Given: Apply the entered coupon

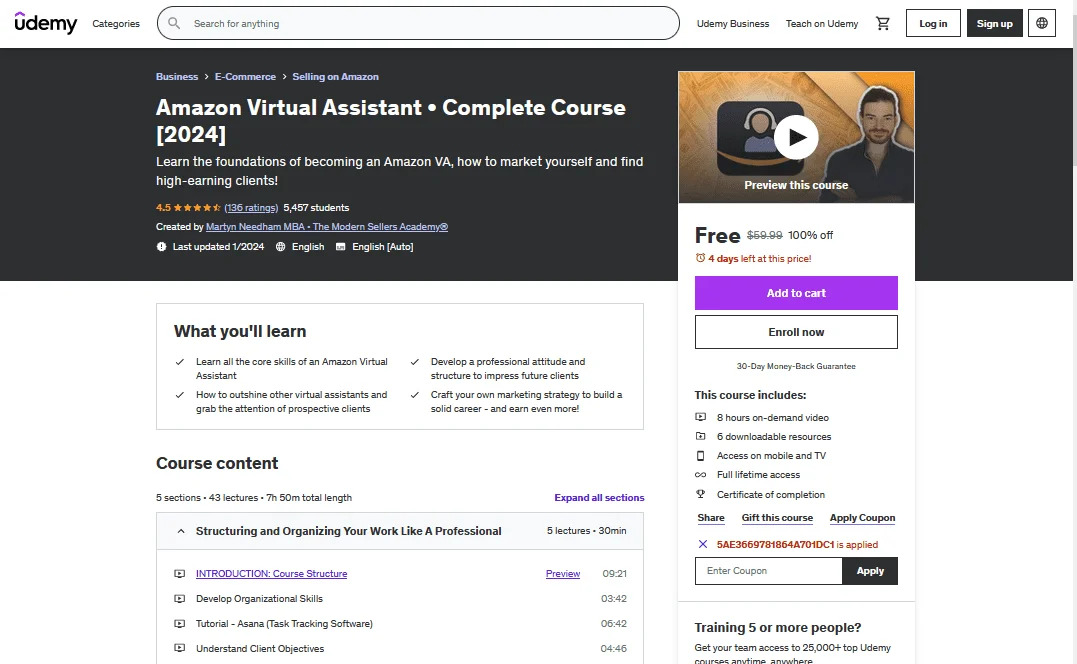Looking at the screenshot, I should 870,571.
